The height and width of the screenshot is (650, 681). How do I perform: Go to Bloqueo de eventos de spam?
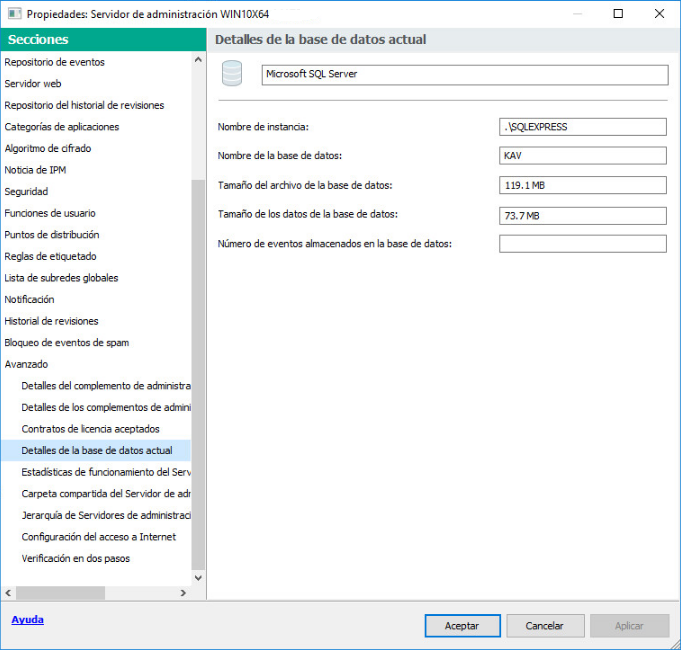[x=66, y=343]
